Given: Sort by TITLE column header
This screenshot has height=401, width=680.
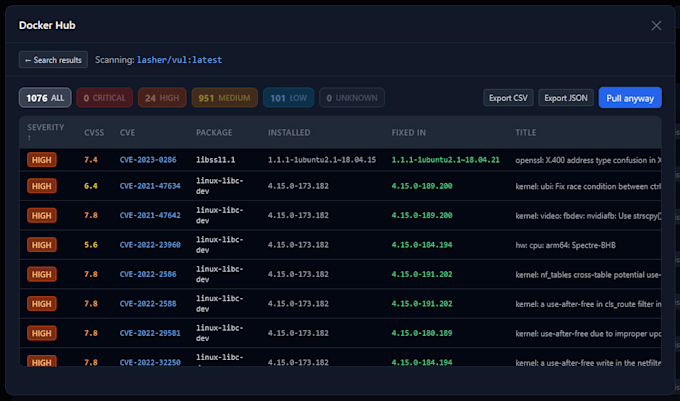Looking at the screenshot, I should click(x=526, y=133).
